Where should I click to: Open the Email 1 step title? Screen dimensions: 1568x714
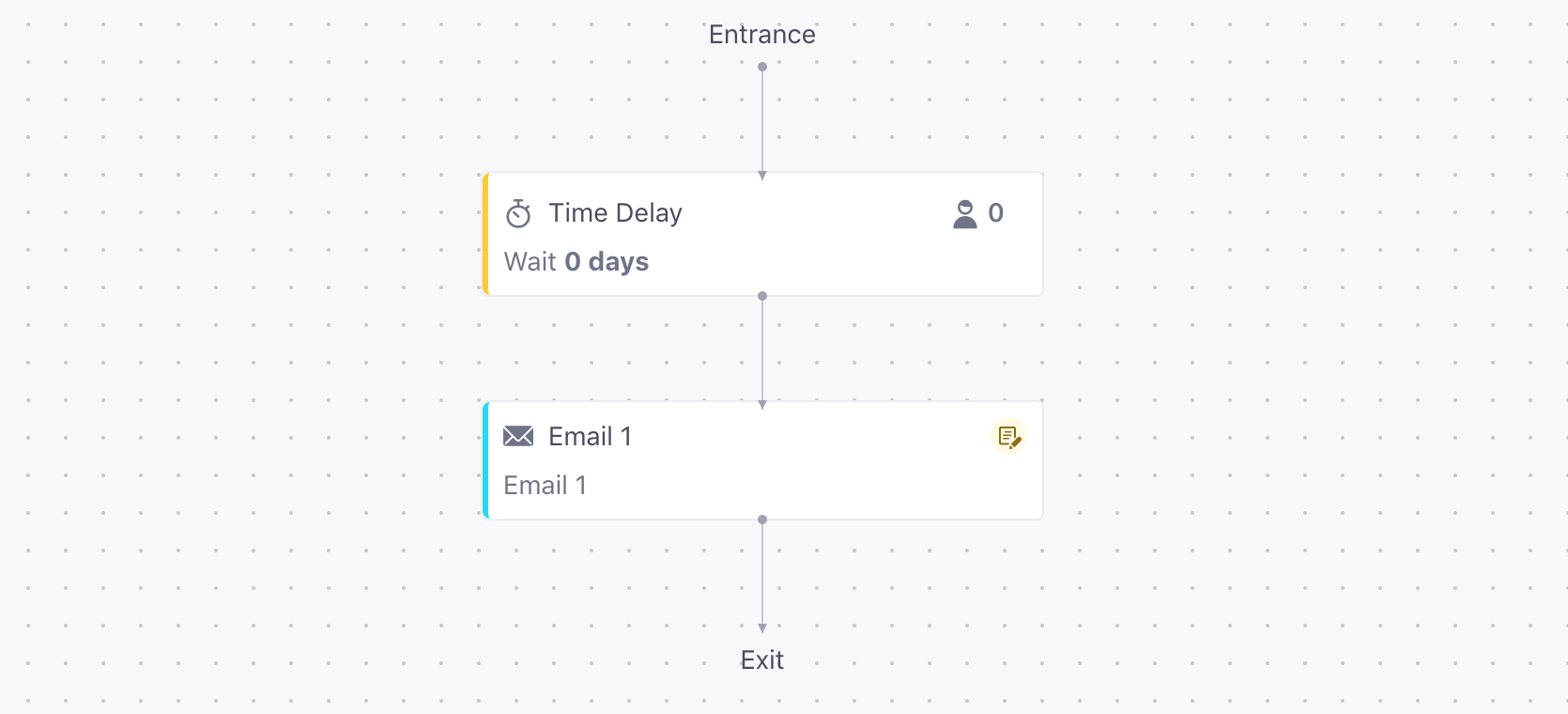(591, 437)
